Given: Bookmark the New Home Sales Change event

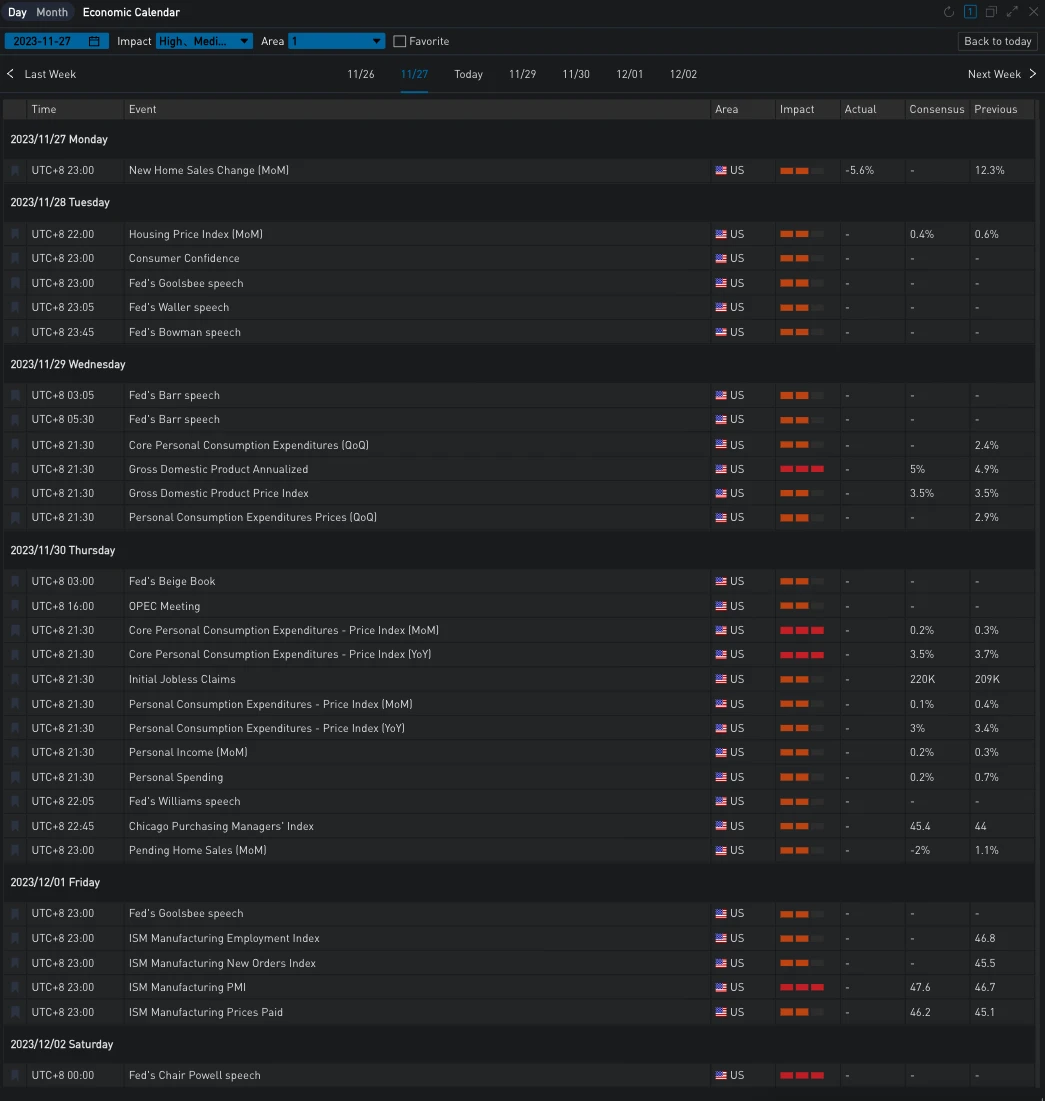Looking at the screenshot, I should pos(15,171).
